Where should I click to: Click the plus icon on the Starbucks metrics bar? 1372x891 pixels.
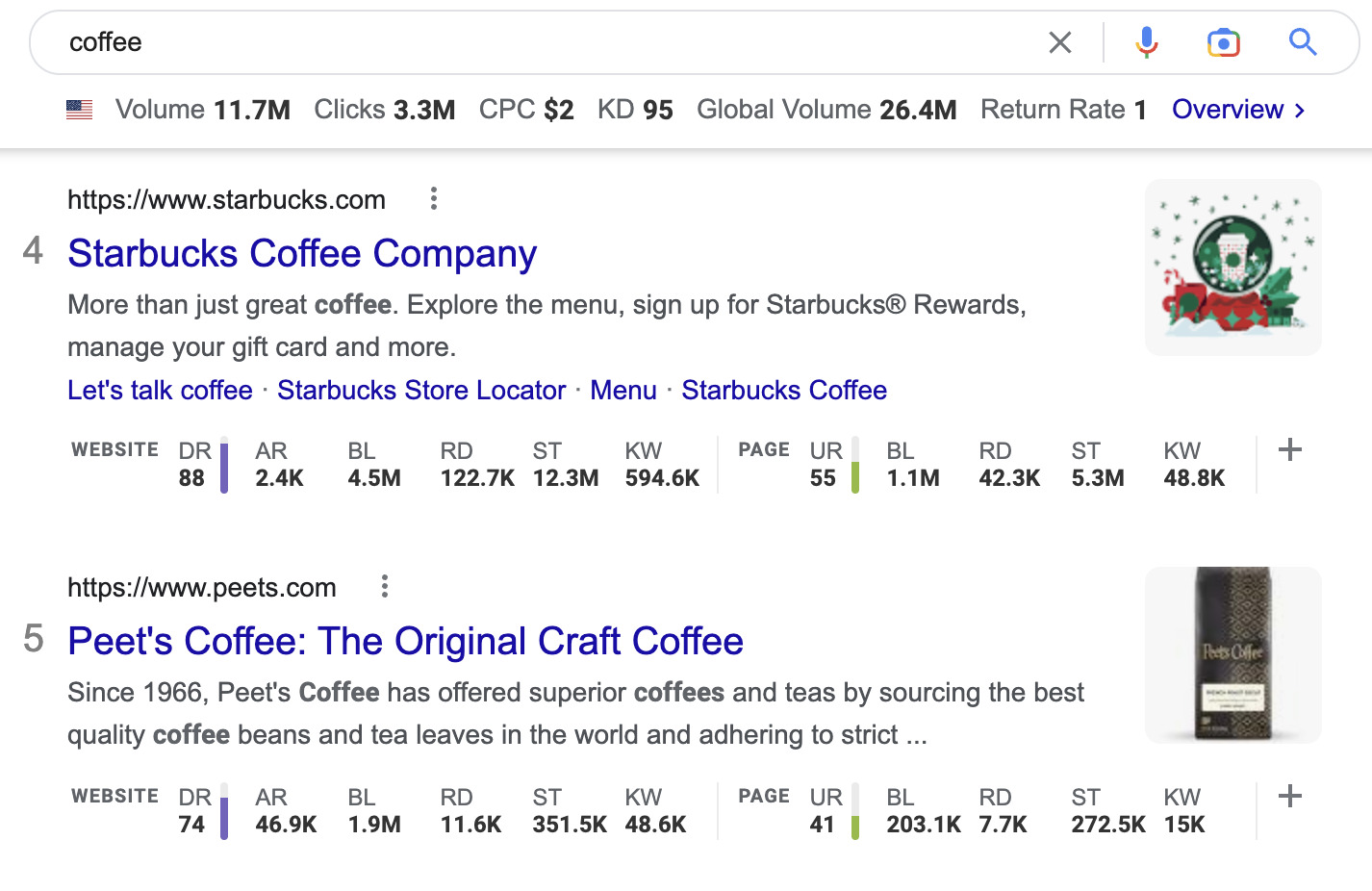pos(1290,449)
